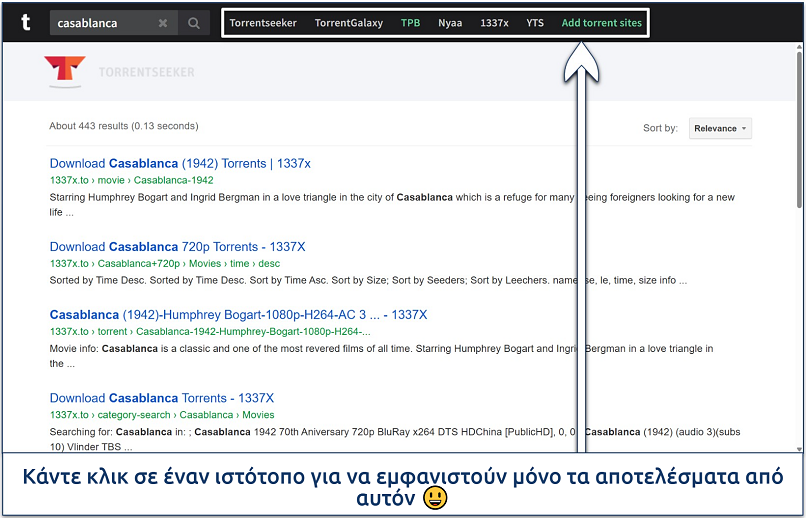The width and height of the screenshot is (806, 518).
Task: Click the 't' site logo icon
Action: pos(25,22)
